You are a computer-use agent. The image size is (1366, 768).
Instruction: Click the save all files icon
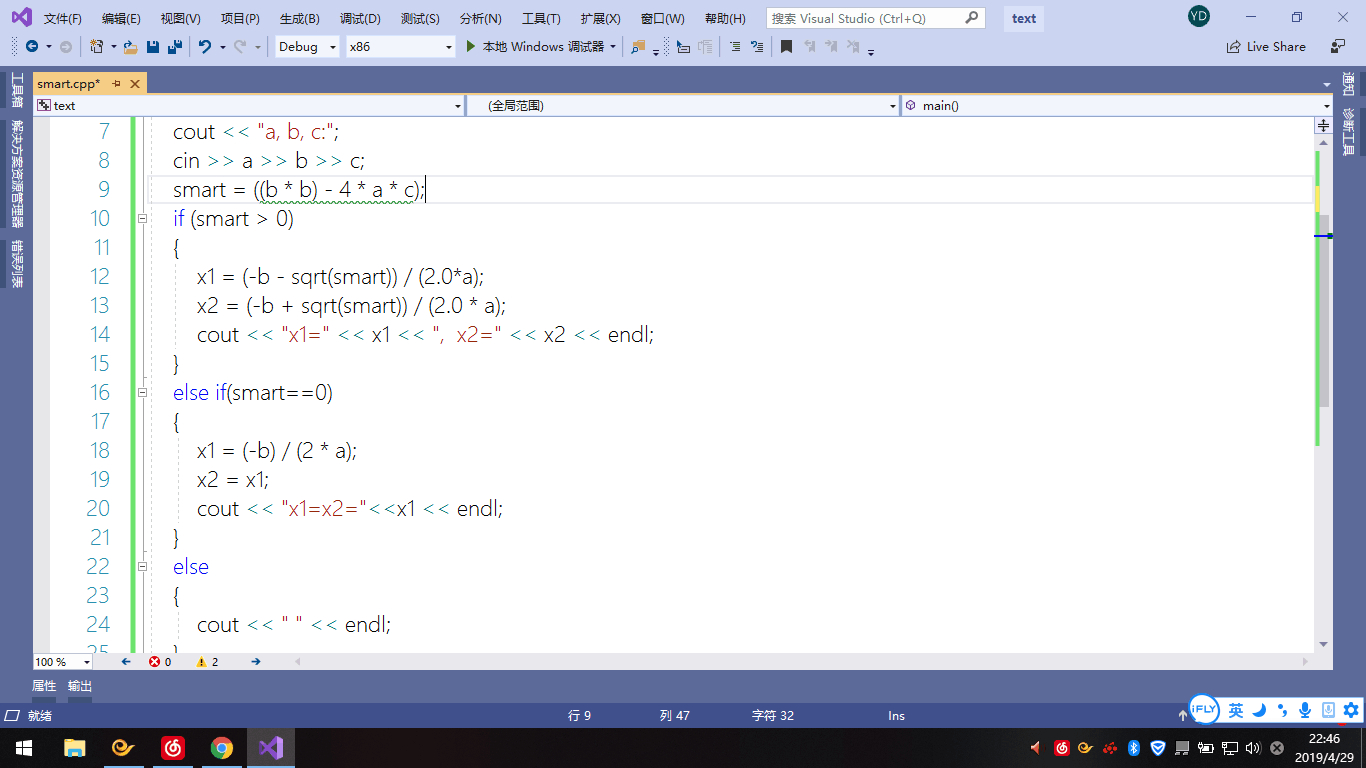174,46
